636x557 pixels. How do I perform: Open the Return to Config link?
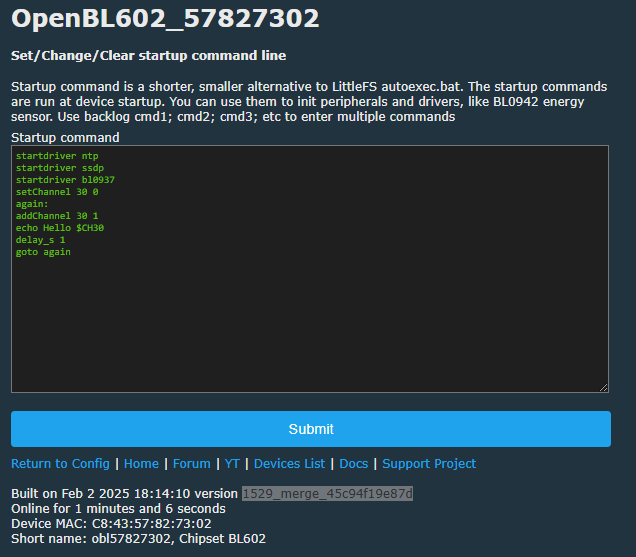click(60, 463)
